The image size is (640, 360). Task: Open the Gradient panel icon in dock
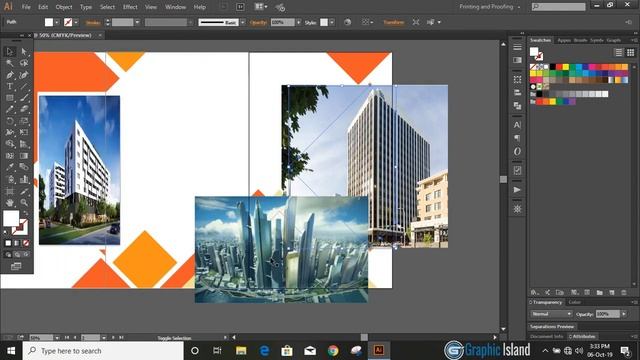click(x=517, y=60)
